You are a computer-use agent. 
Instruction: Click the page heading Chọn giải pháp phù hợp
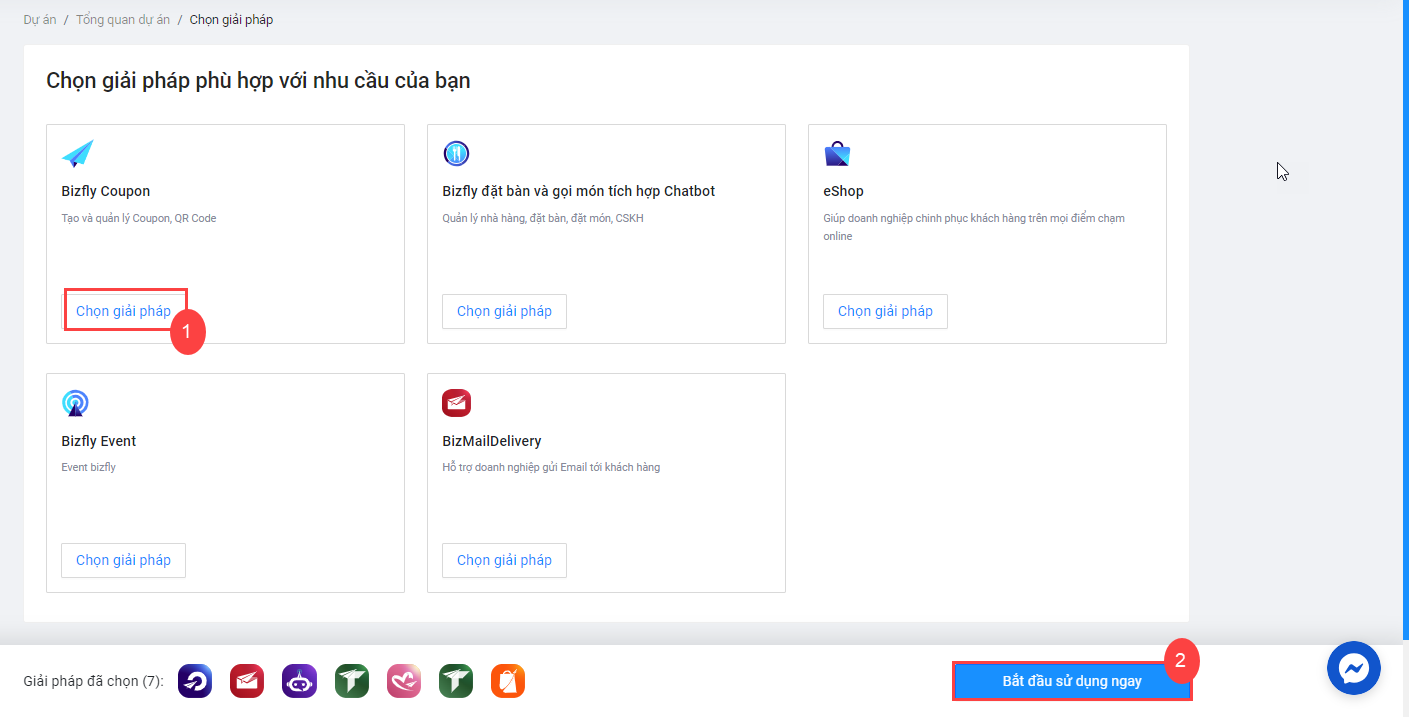(x=258, y=81)
